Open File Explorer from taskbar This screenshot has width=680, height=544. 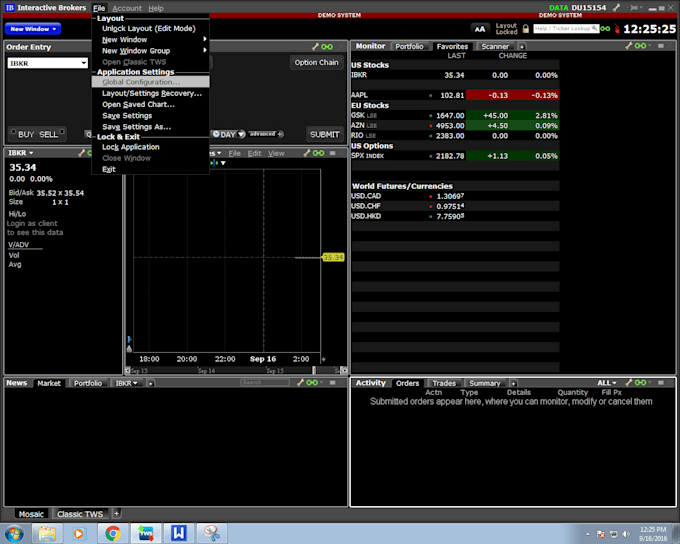(46, 533)
